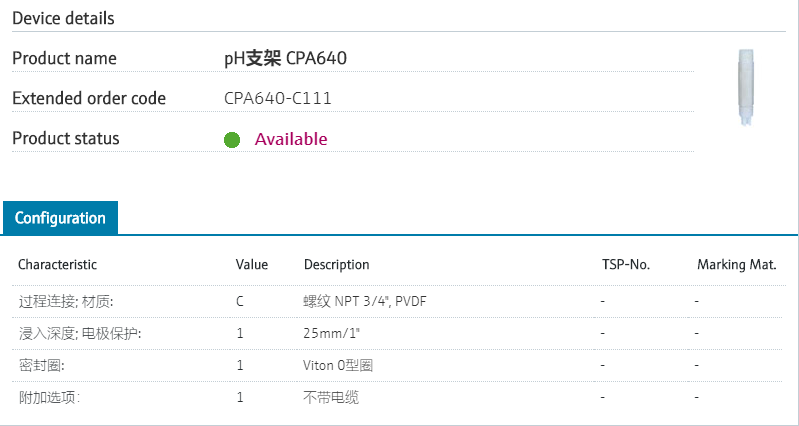Screen dimensions: 799x426
Task: Click the green Available status dot
Action: pyautogui.click(x=232, y=139)
